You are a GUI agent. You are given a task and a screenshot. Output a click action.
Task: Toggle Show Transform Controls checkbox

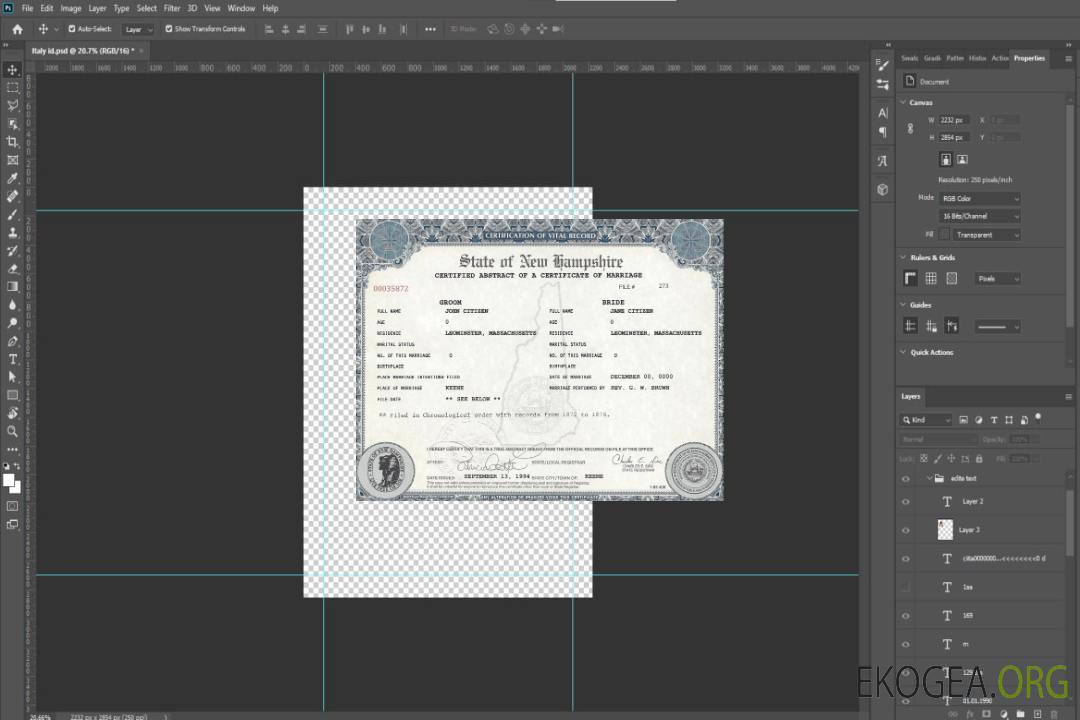(x=169, y=29)
